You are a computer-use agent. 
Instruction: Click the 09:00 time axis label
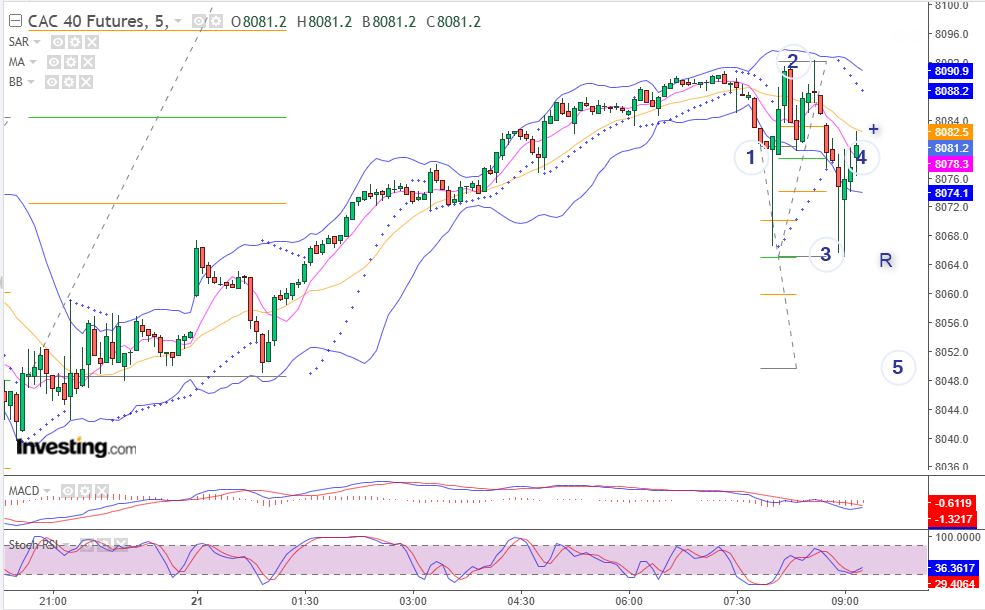[x=845, y=601]
